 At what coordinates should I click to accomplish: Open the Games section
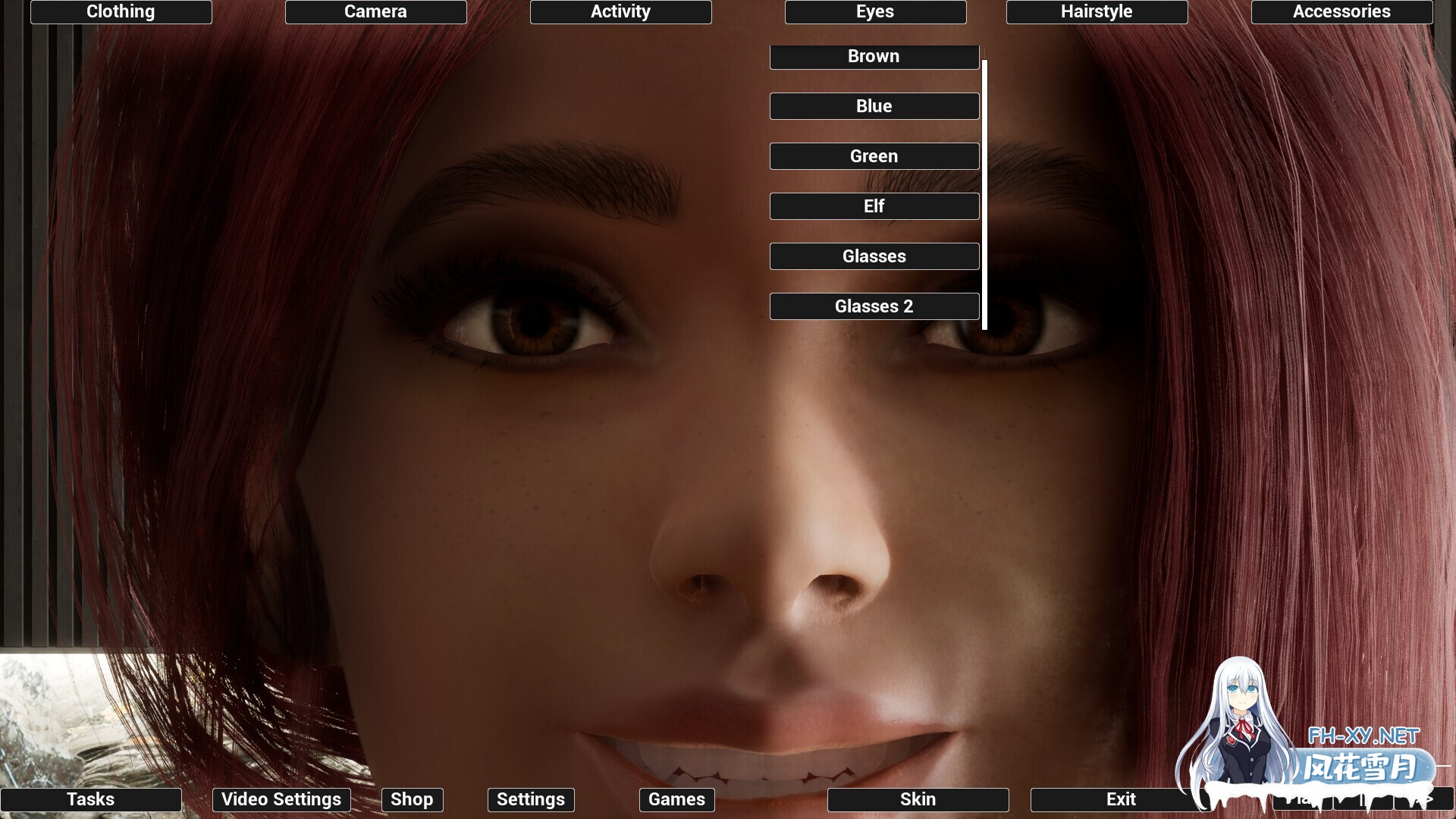(x=677, y=798)
